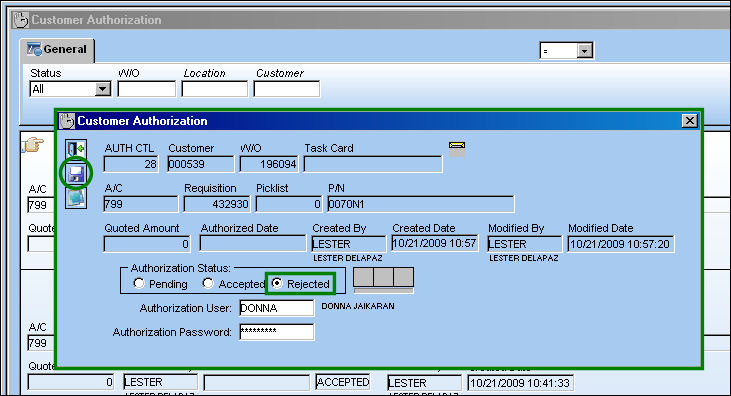Click the Authorization Password field

point(276,332)
